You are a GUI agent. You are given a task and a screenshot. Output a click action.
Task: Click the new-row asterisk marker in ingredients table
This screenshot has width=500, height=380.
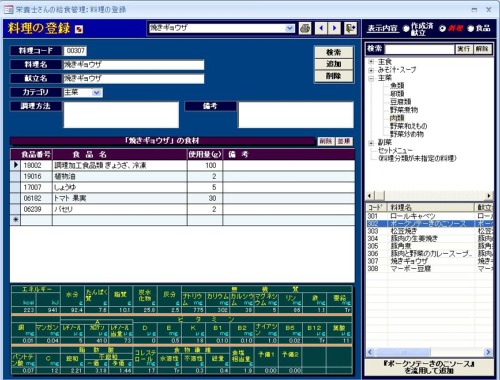[15, 220]
